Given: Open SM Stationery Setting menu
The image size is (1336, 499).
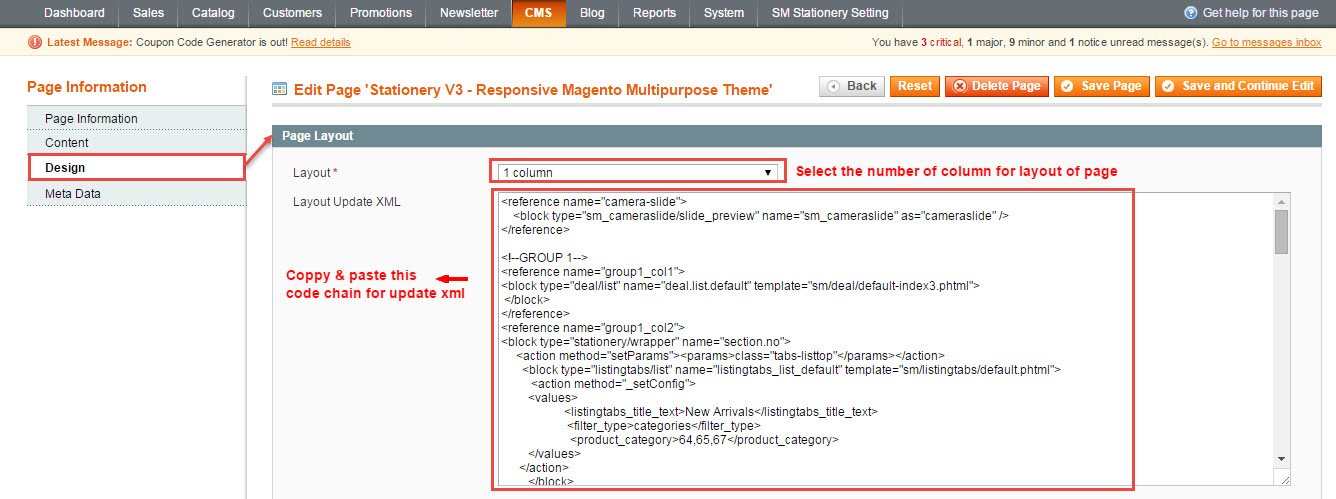Looking at the screenshot, I should (830, 13).
